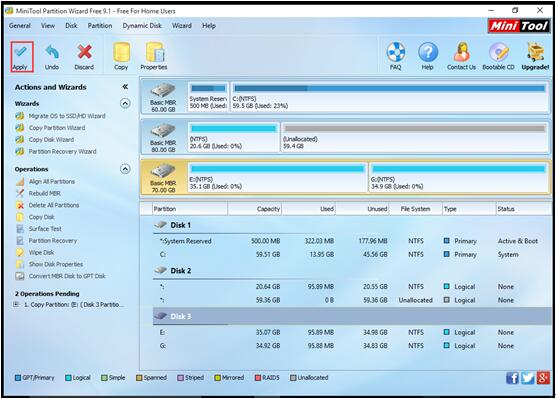Open MiniTool Twitter icon
Screen dimensions: 556x399
pyautogui.click(x=528, y=378)
